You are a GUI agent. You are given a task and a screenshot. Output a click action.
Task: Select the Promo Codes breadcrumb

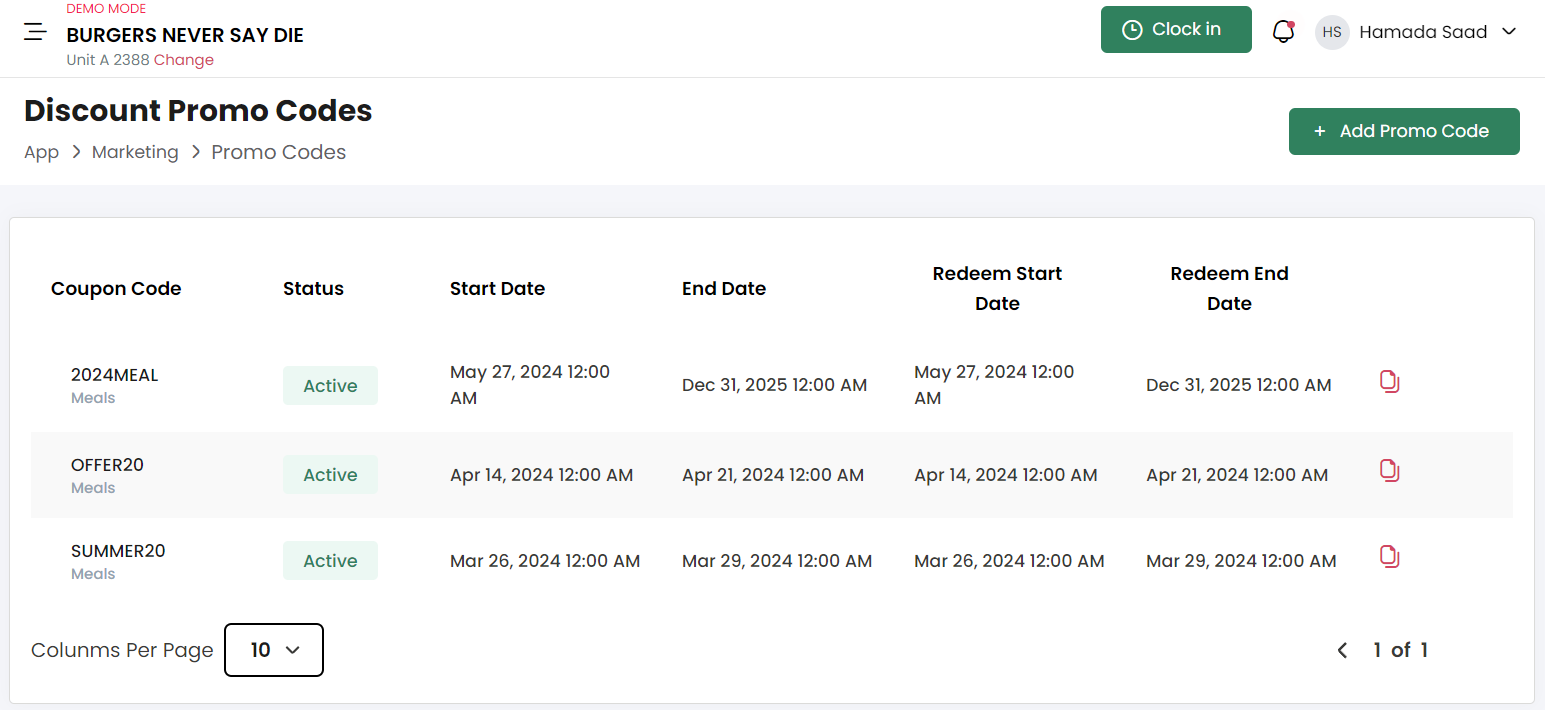(x=279, y=152)
